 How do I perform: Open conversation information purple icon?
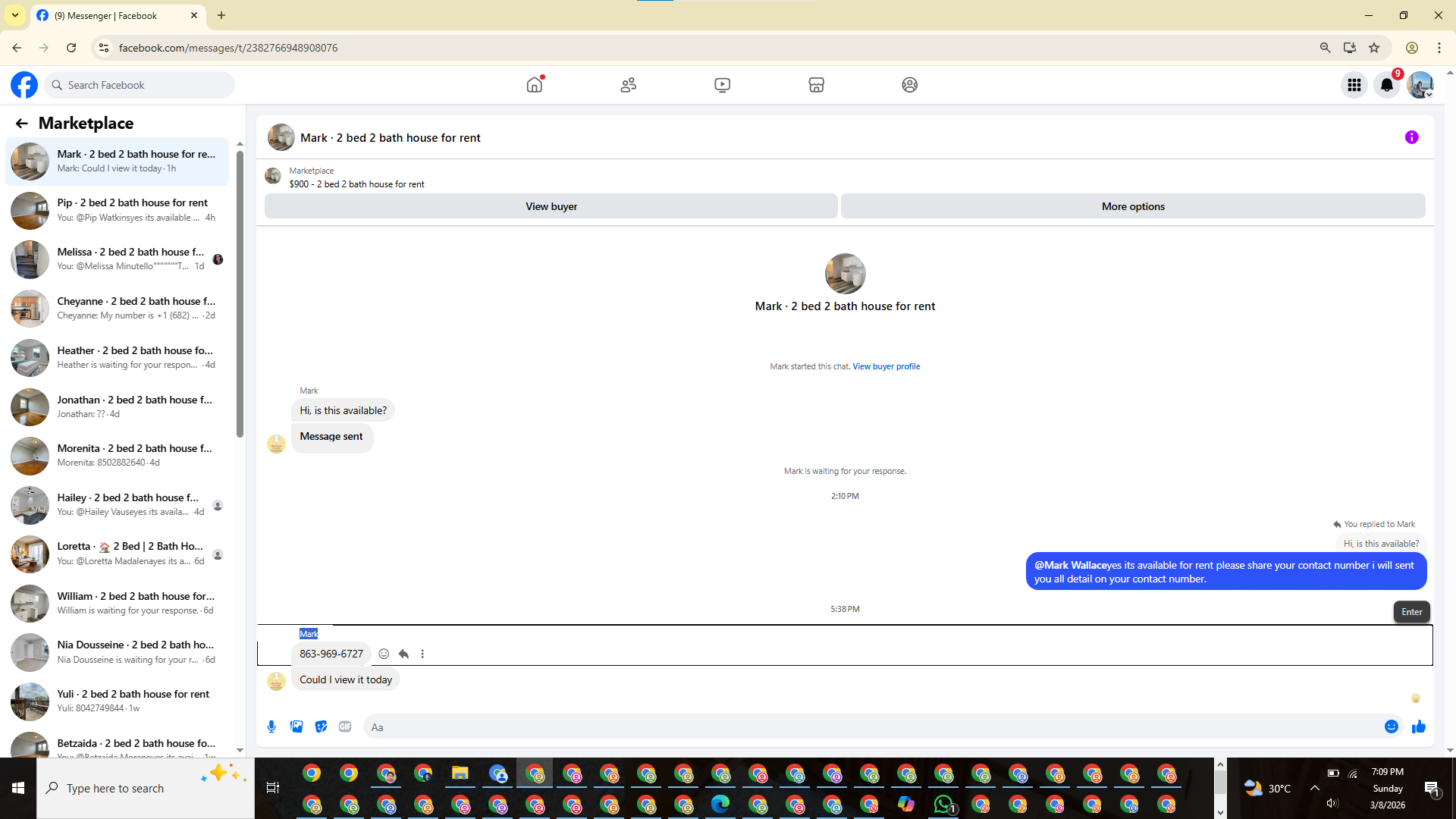1411,137
